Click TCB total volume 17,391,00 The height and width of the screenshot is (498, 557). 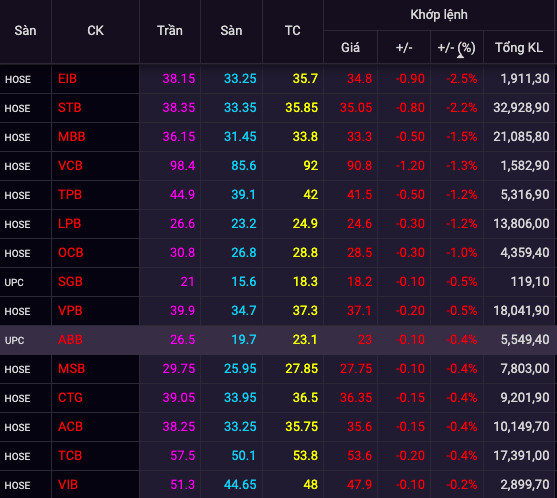pos(521,456)
